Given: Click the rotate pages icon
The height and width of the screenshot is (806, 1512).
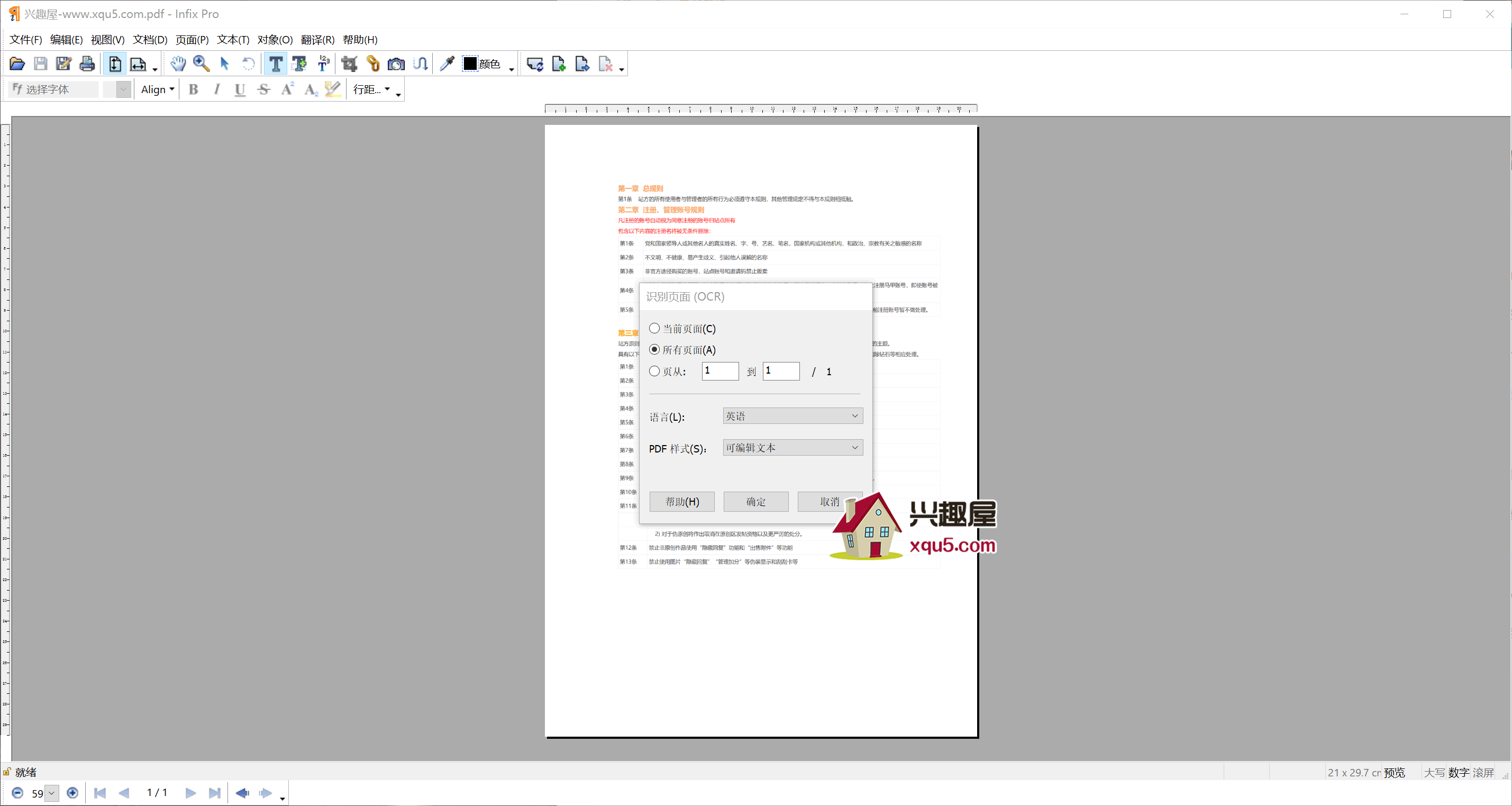Looking at the screenshot, I should 535,64.
